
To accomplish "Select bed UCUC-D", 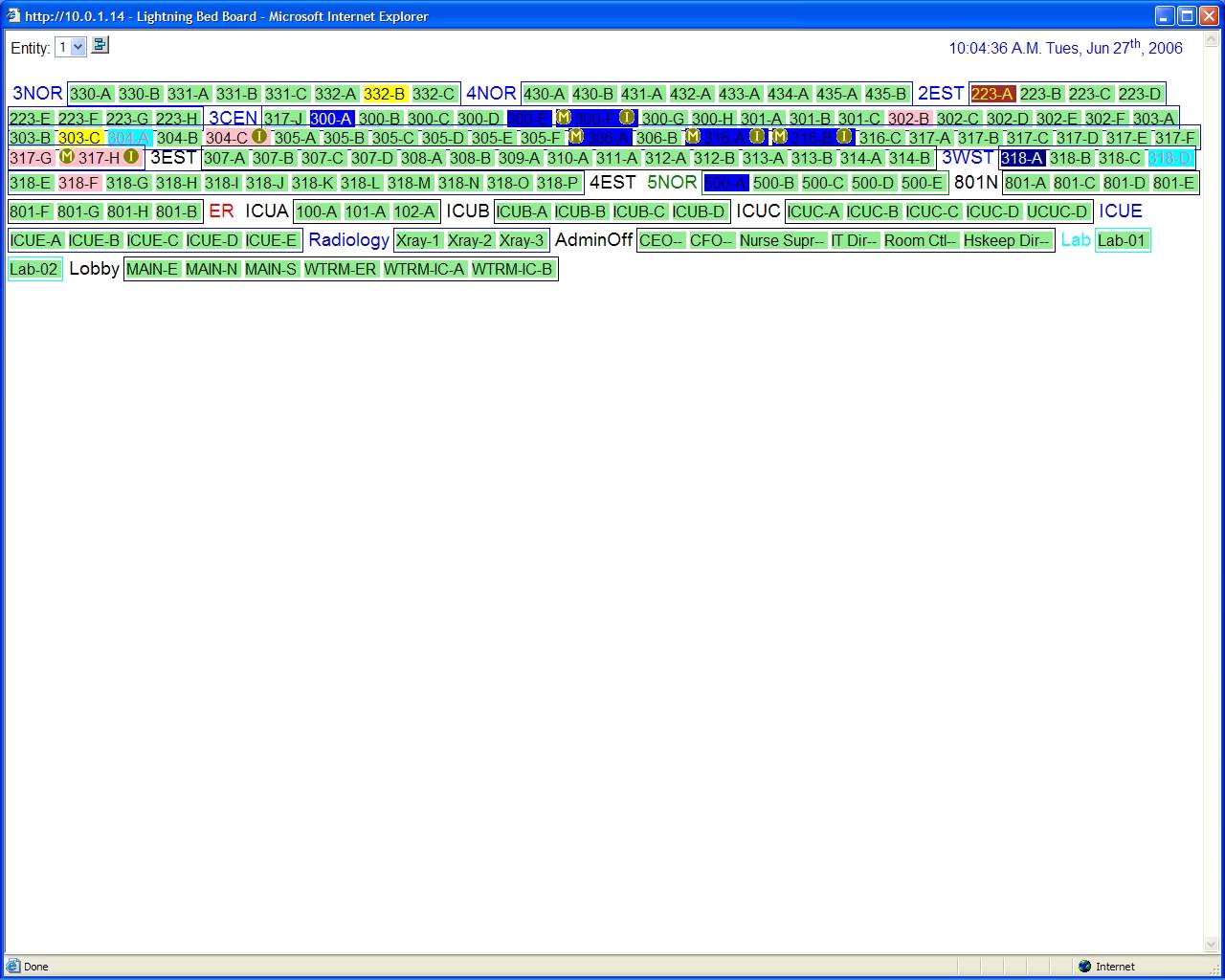I will (1058, 212).
